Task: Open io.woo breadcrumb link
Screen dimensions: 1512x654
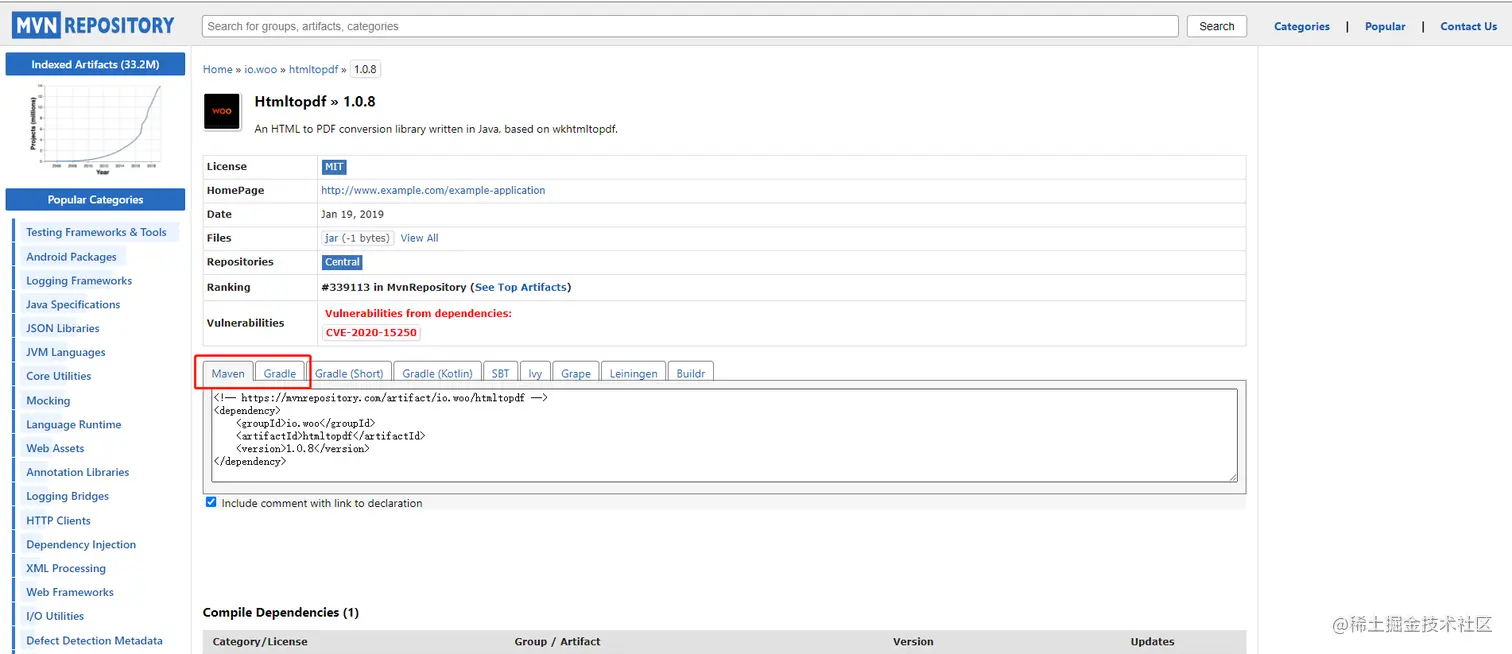Action: point(261,69)
